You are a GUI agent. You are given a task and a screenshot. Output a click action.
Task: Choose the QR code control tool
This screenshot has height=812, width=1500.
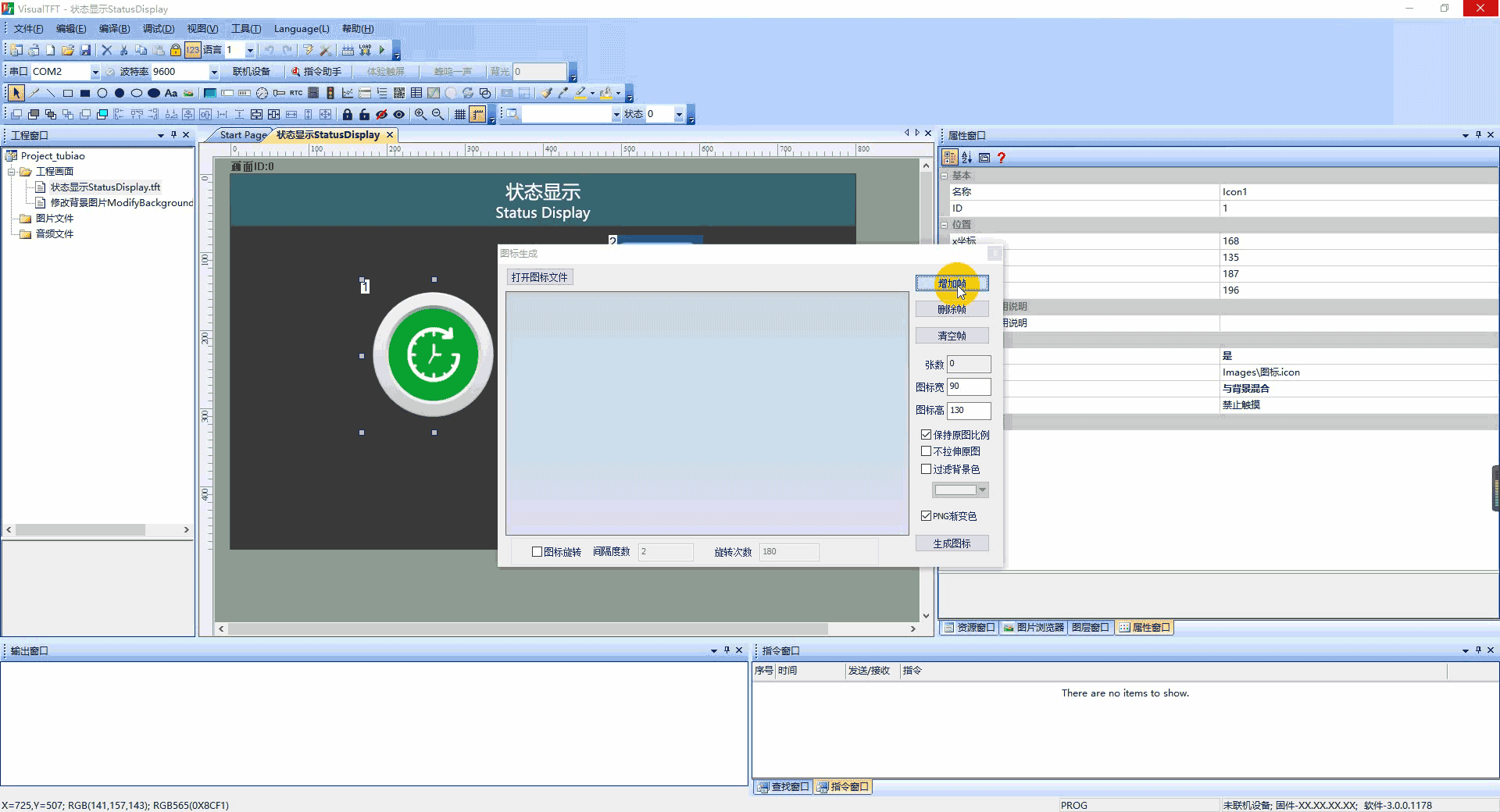coord(399,93)
